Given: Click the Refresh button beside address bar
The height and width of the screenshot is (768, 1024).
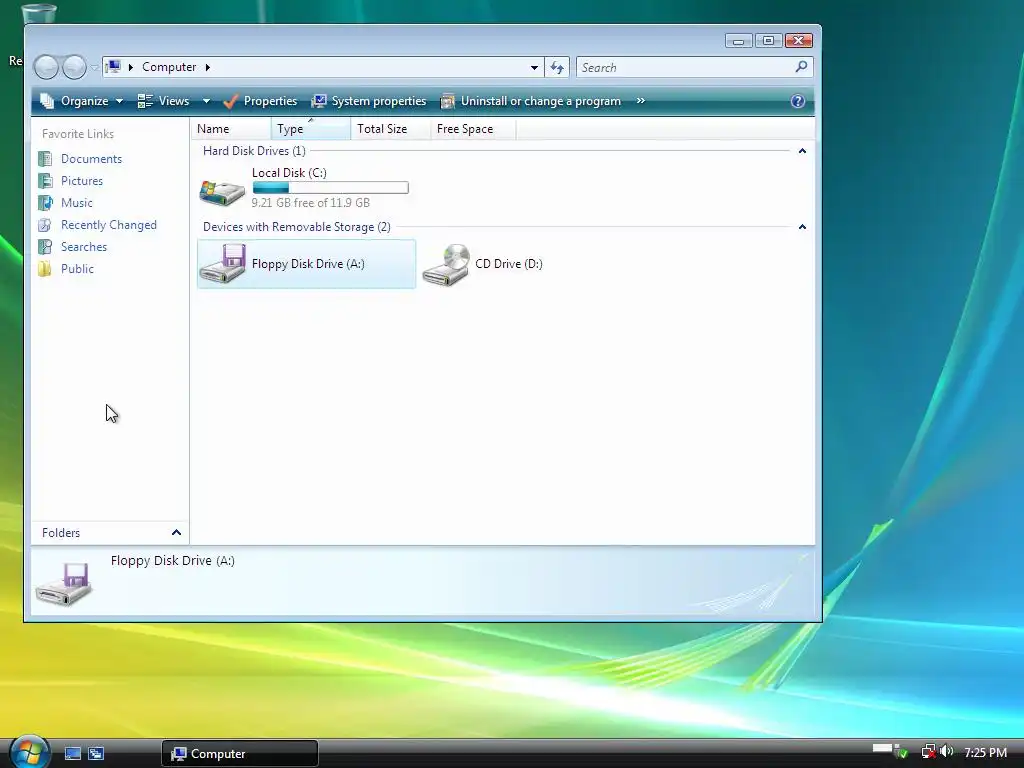Looking at the screenshot, I should [557, 67].
